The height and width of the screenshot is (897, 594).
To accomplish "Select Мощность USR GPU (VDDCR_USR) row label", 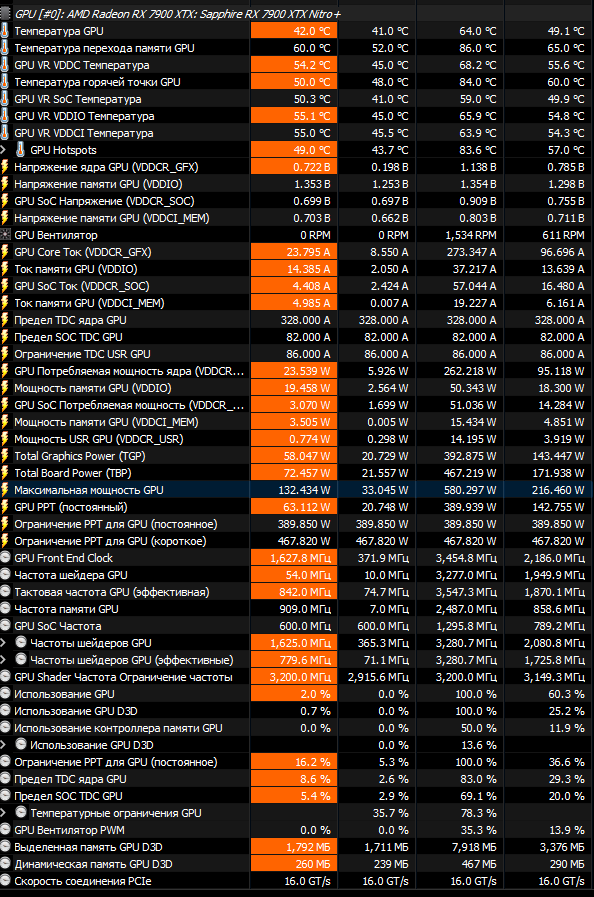I will [x=98, y=439].
